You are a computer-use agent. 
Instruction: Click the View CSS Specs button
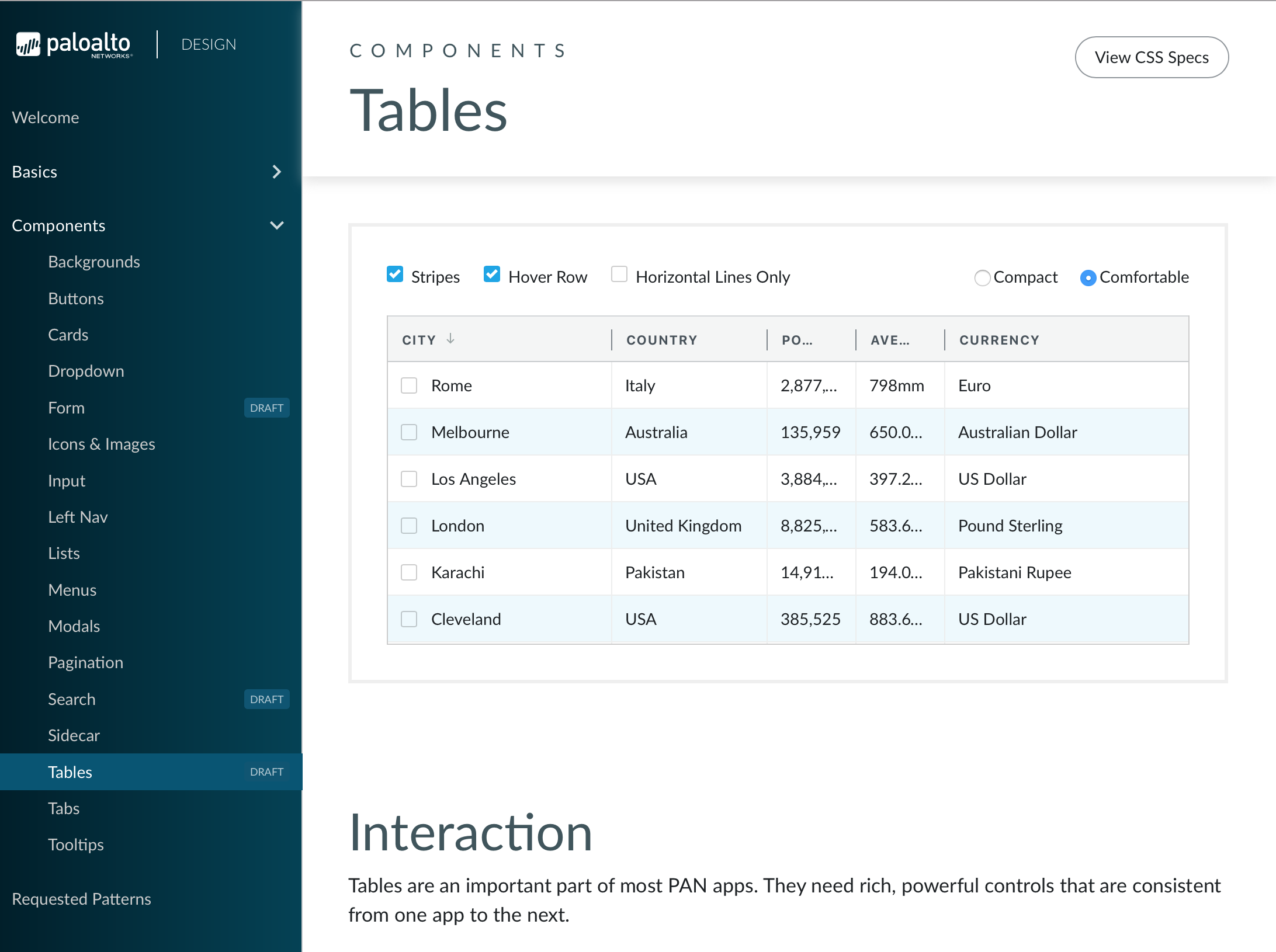pyautogui.click(x=1151, y=57)
